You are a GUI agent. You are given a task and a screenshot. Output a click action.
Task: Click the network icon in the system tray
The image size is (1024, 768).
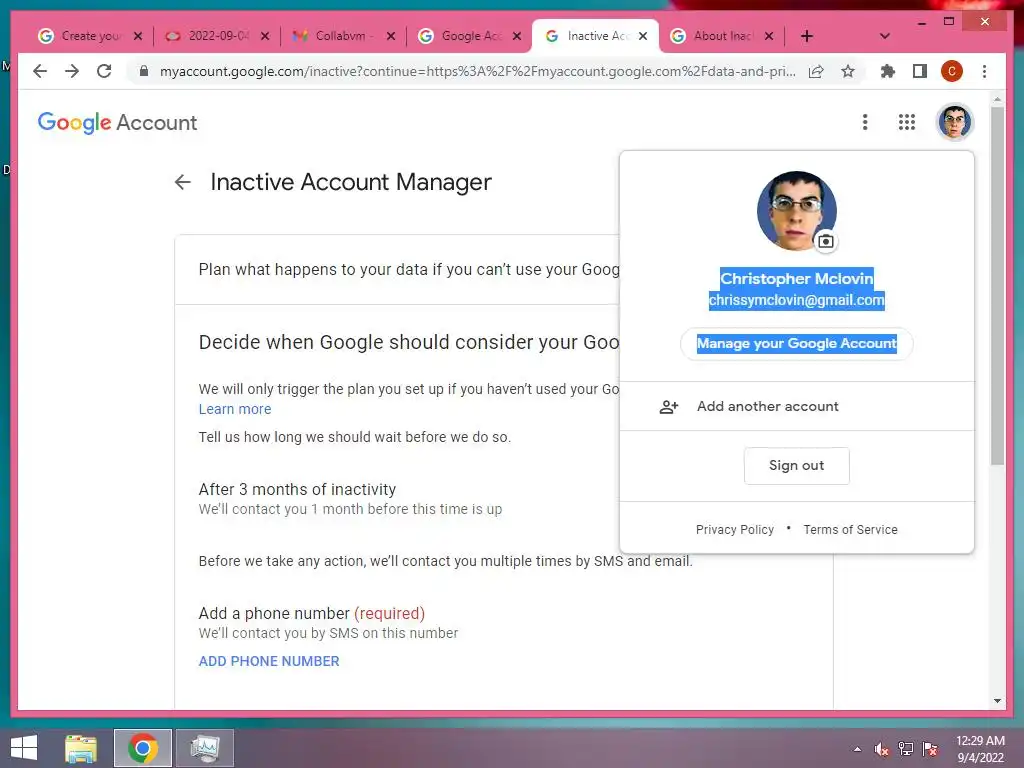(x=905, y=749)
